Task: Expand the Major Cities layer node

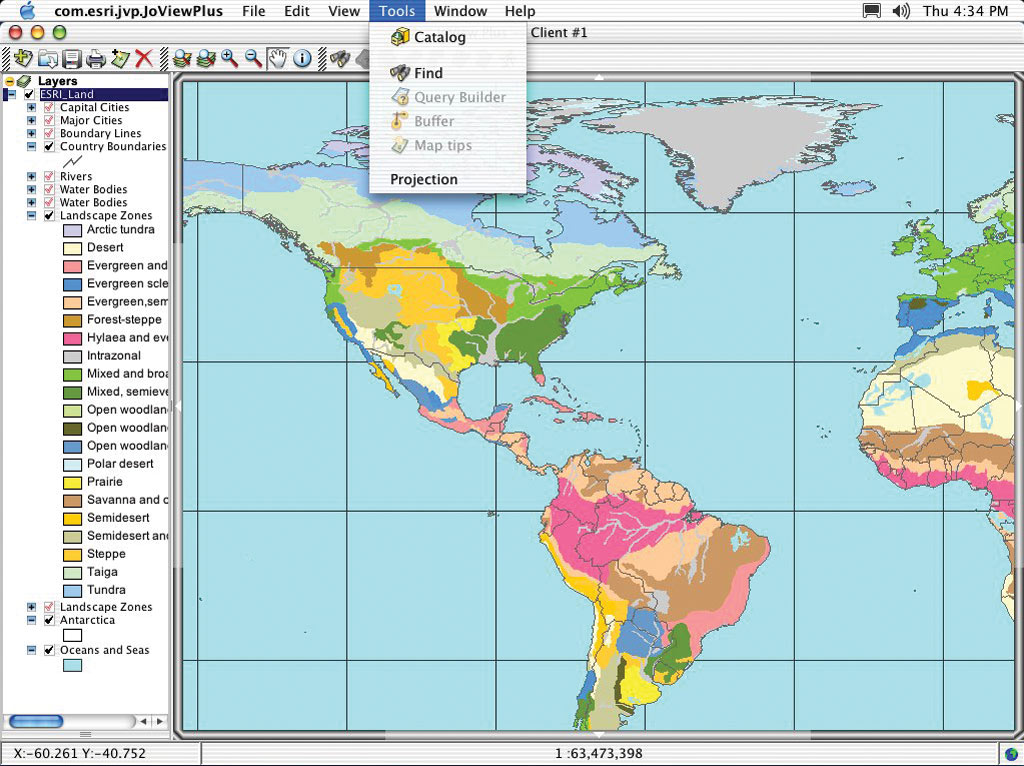Action: pyautogui.click(x=32, y=120)
